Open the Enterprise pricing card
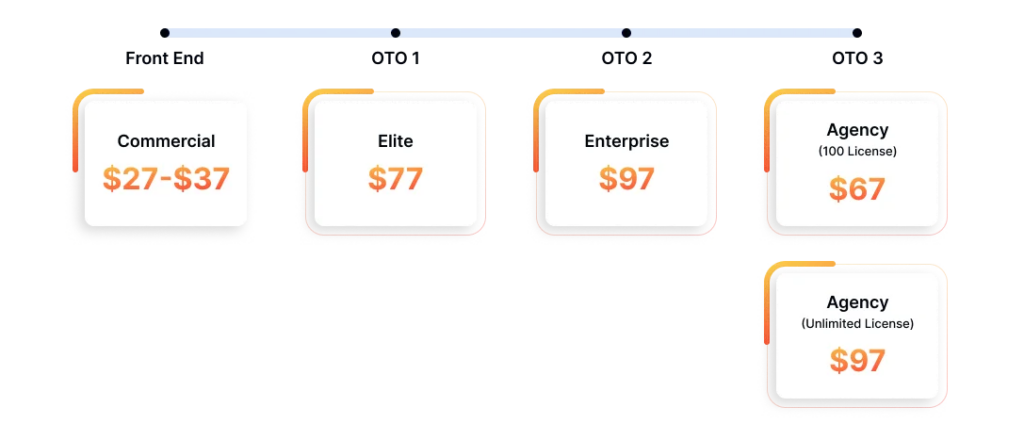1024x440 pixels. pyautogui.click(x=626, y=164)
